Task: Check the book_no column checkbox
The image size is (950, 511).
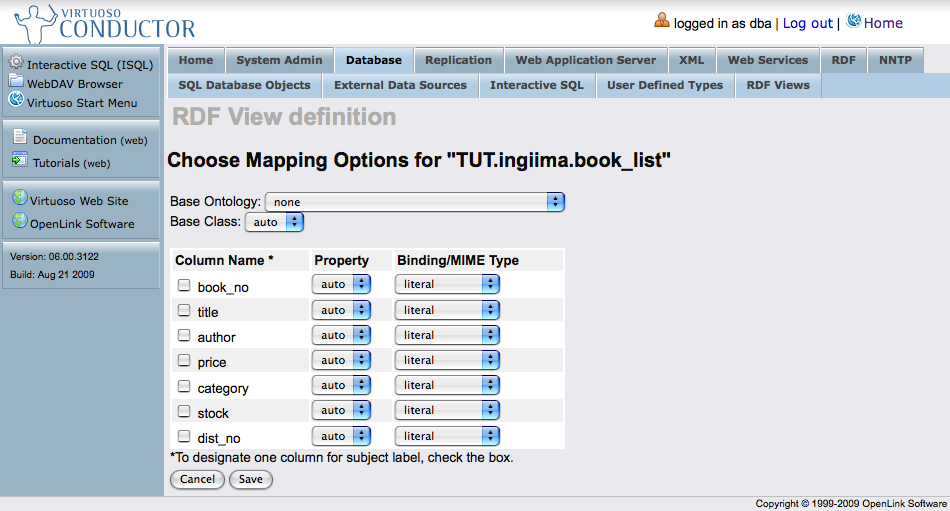Action: tap(184, 285)
